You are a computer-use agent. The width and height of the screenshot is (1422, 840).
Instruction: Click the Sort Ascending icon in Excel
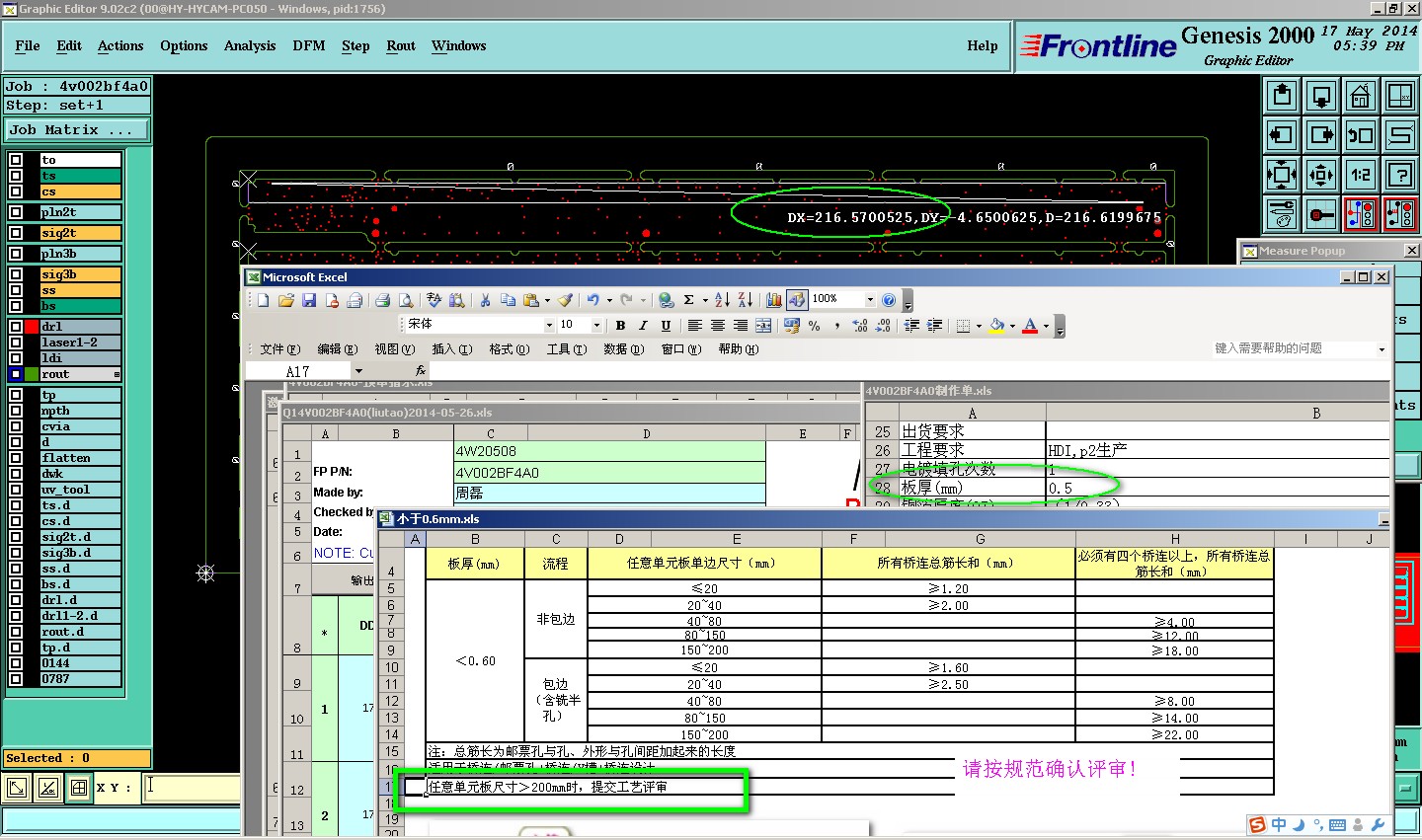click(x=722, y=300)
